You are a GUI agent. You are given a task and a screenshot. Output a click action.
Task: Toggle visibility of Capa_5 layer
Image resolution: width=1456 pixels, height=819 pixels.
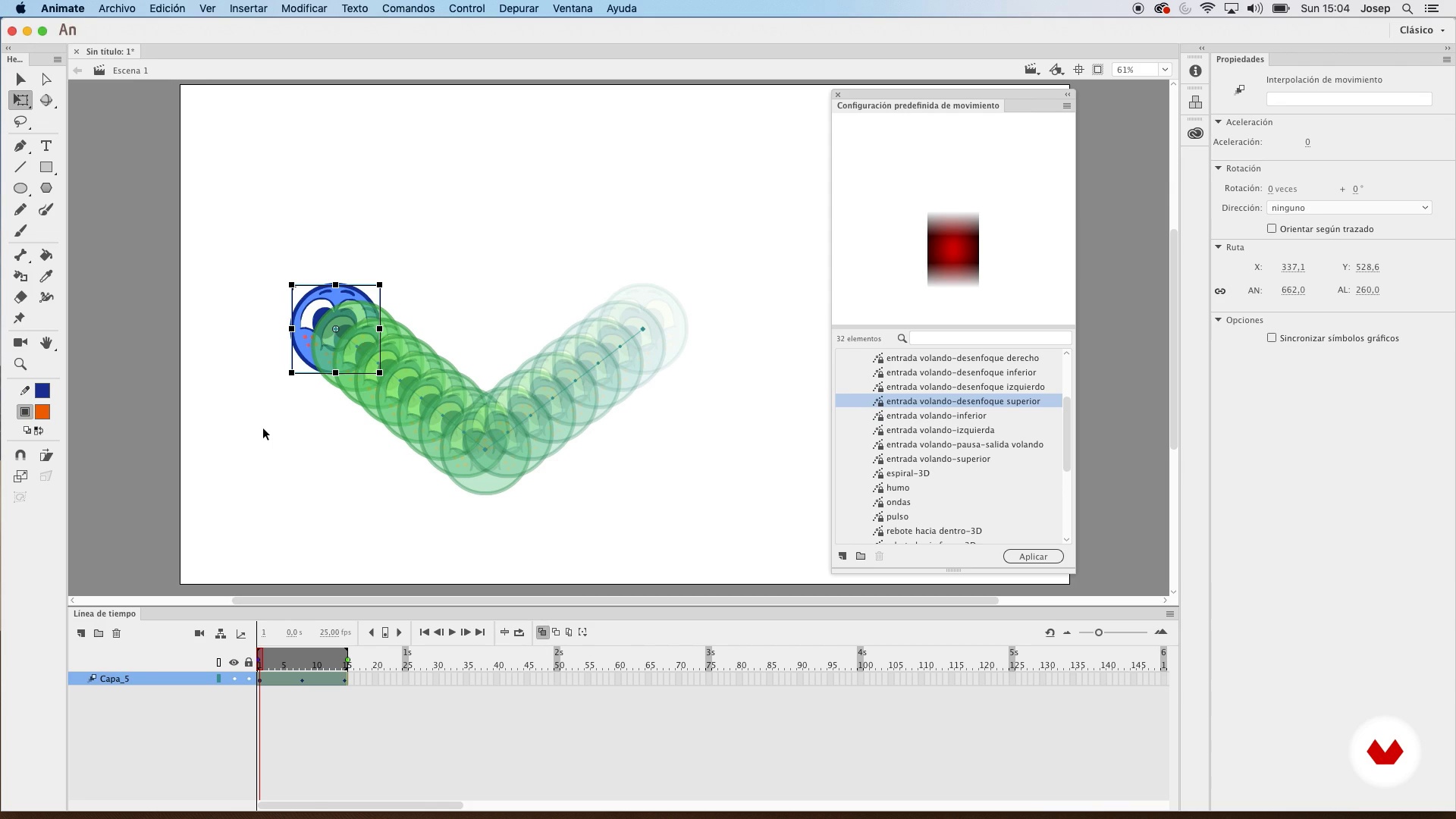click(234, 679)
